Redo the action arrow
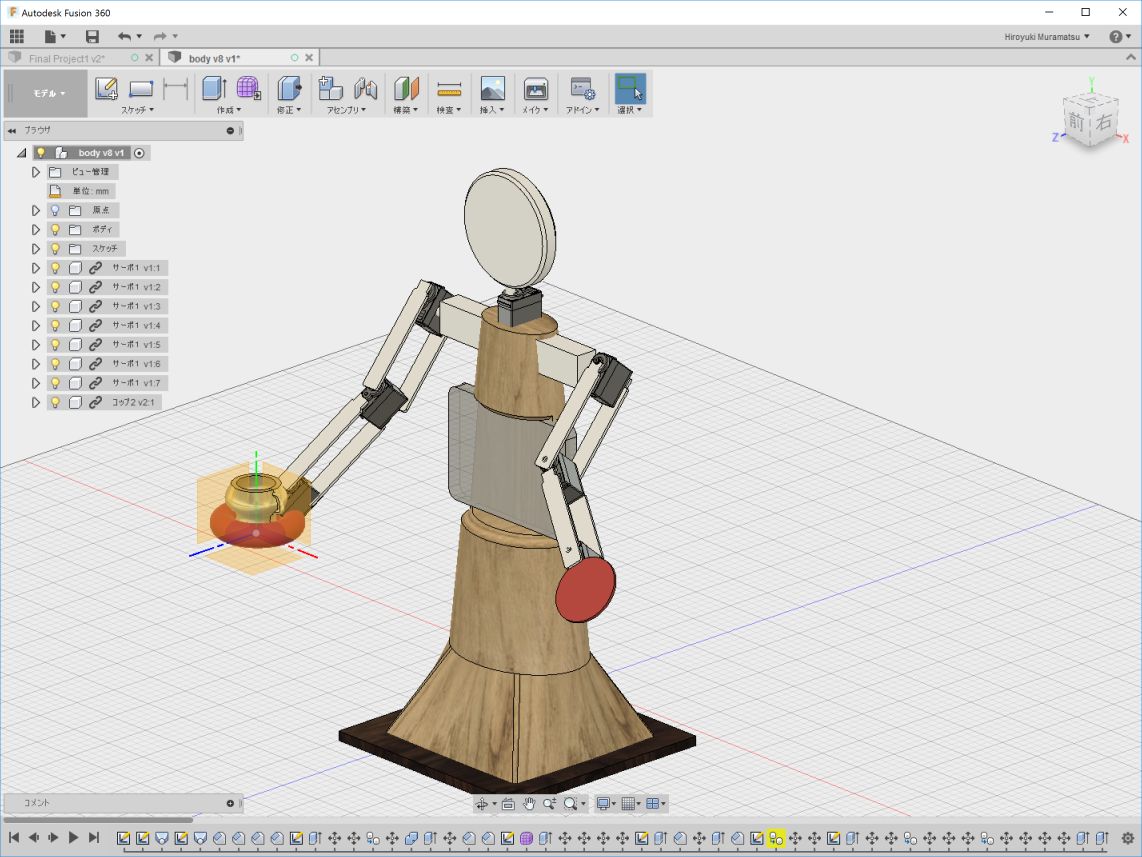Image resolution: width=1142 pixels, height=857 pixels. click(x=160, y=36)
